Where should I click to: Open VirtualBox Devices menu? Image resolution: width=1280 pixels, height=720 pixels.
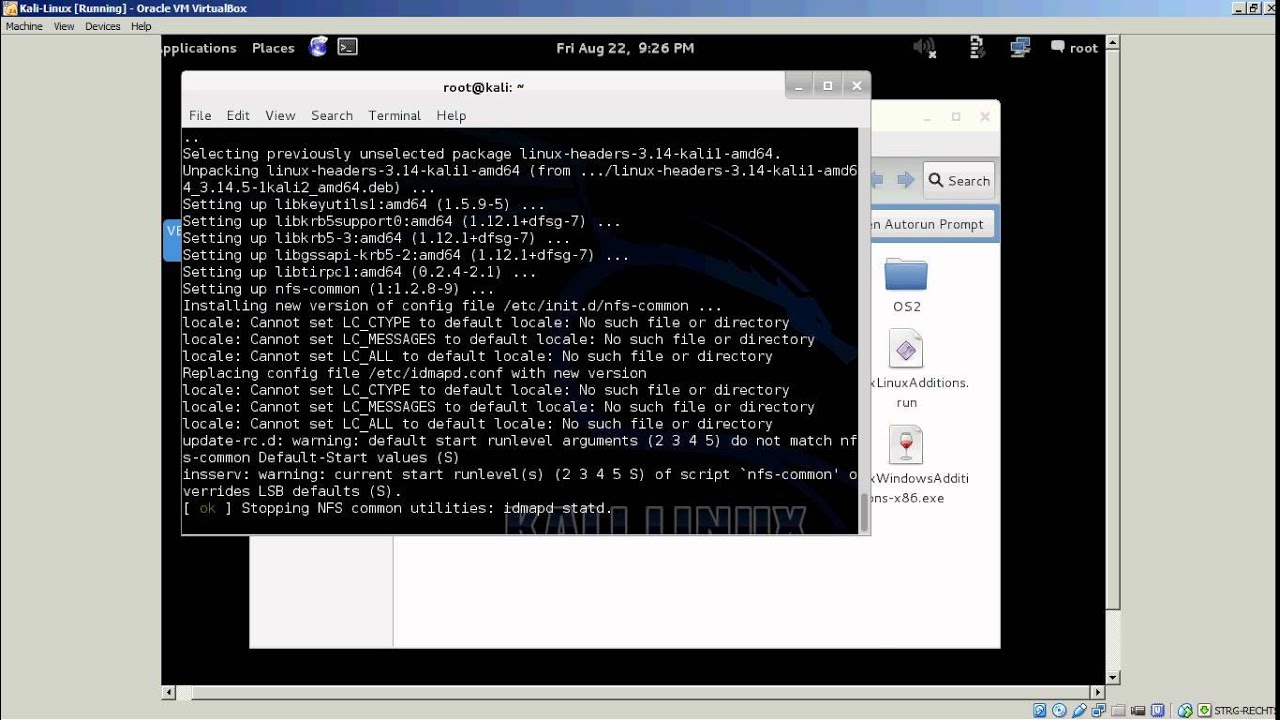(x=103, y=26)
